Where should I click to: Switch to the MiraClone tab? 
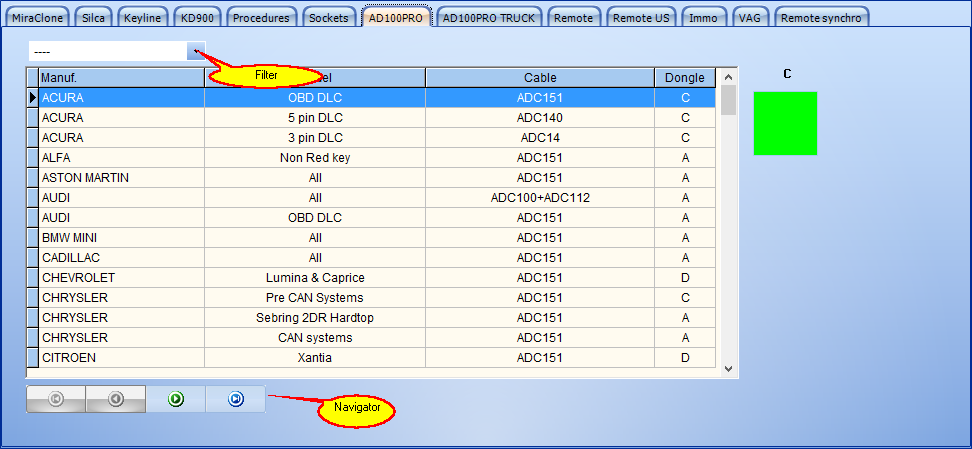coord(38,18)
